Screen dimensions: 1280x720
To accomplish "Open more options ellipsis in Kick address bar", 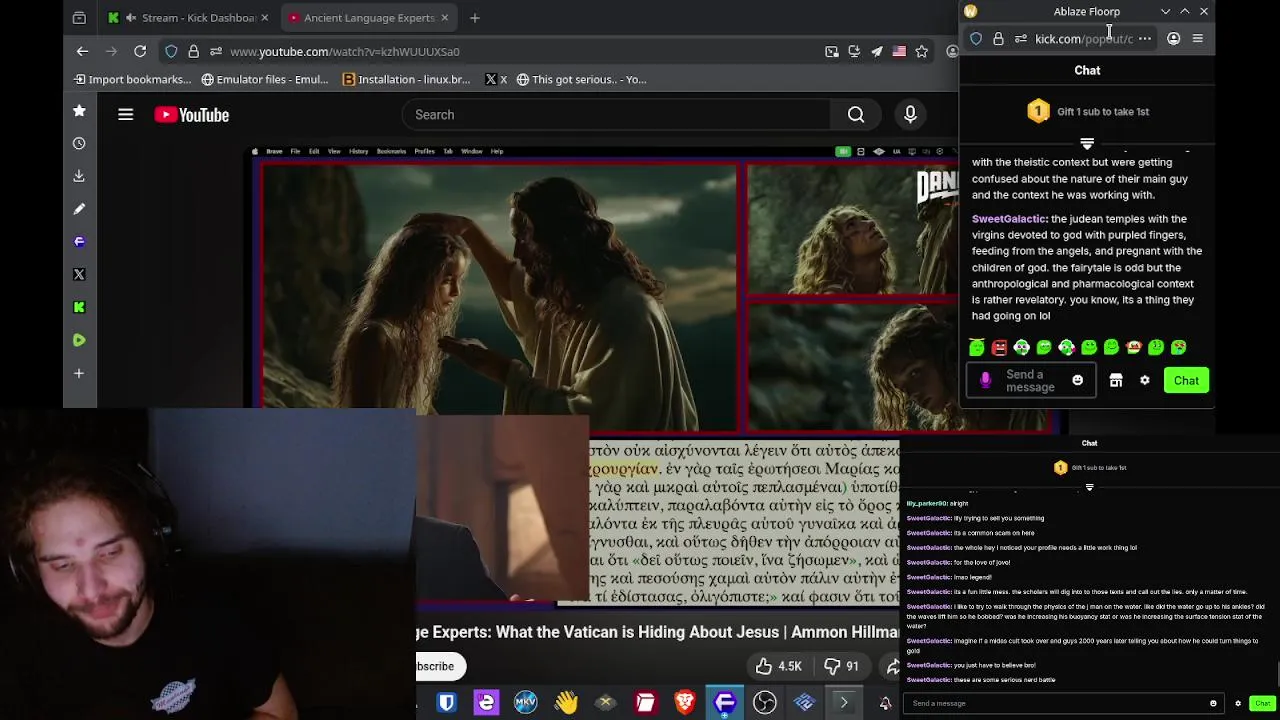I will (1145, 39).
